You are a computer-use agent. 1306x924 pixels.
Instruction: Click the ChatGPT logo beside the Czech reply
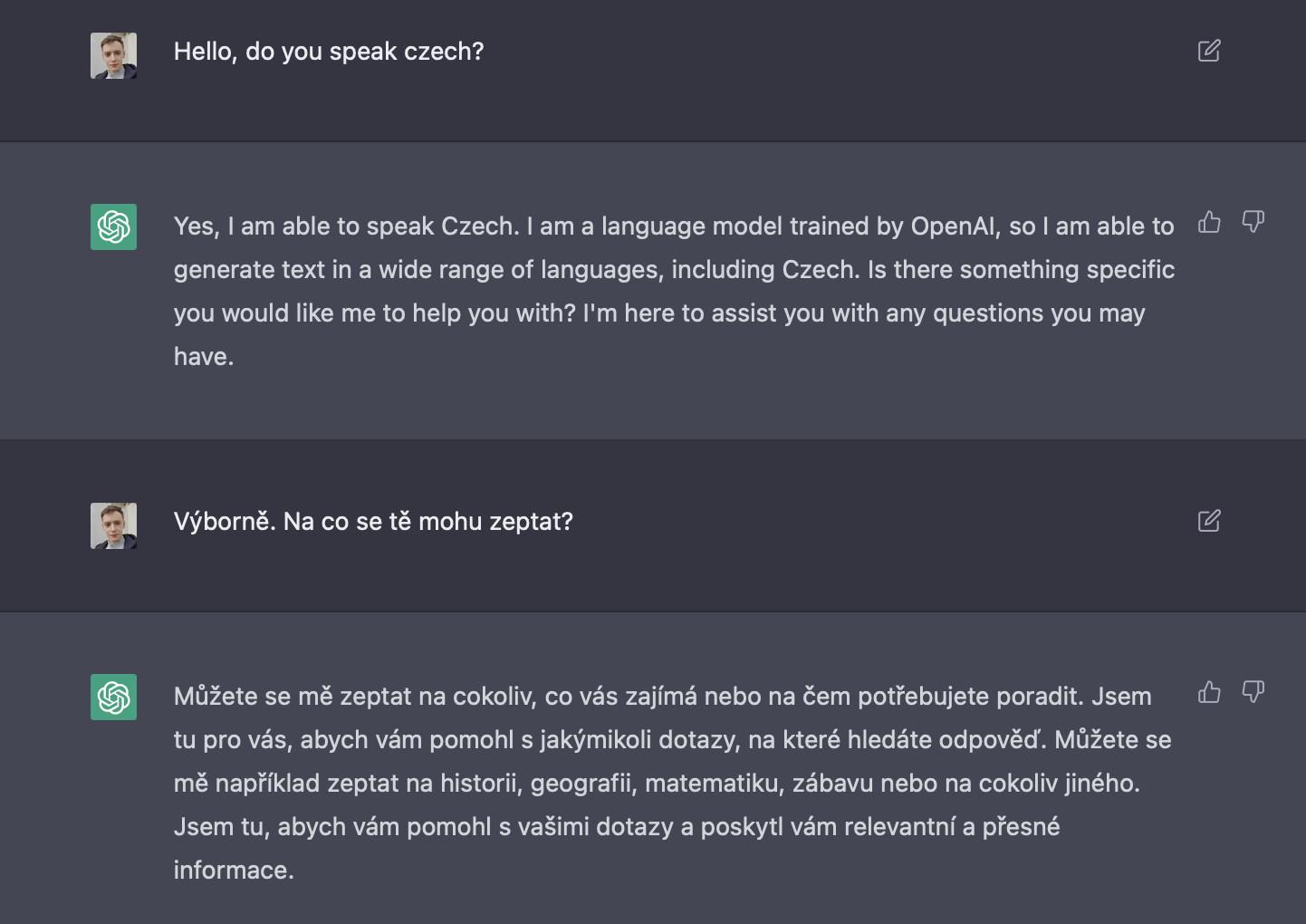(113, 697)
